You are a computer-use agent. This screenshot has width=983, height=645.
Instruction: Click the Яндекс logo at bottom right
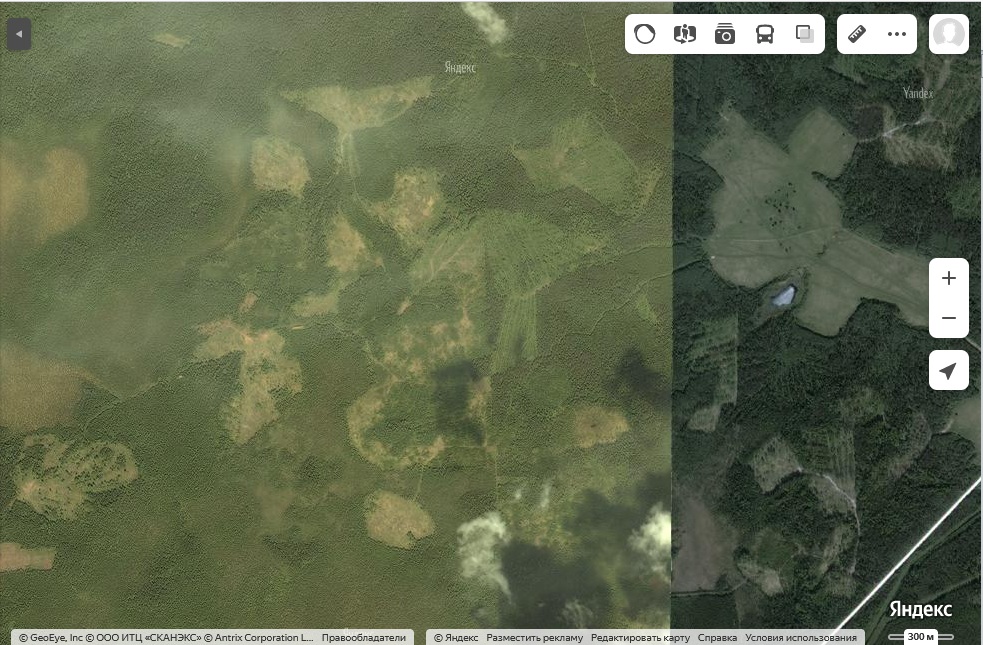click(x=920, y=609)
